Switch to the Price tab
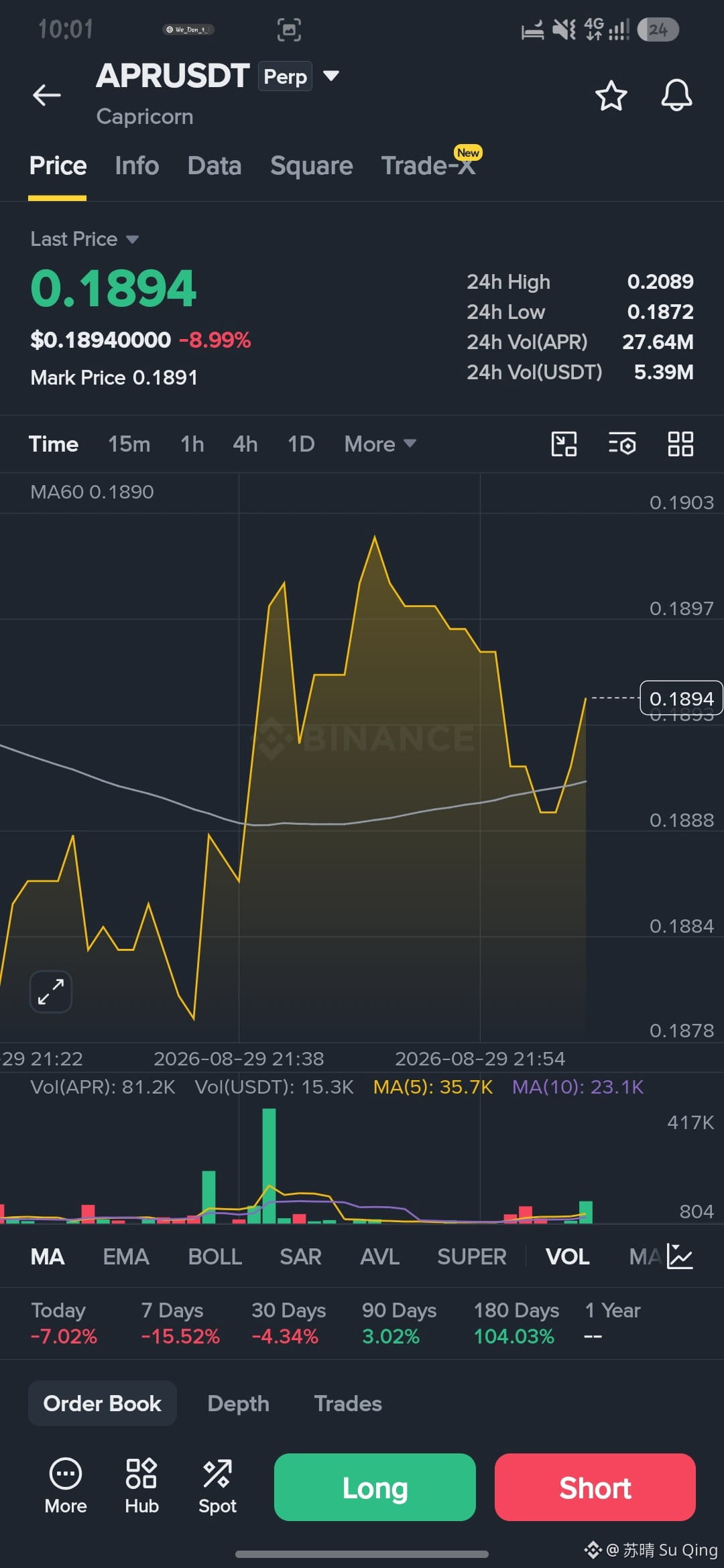Screen dimensions: 724x1568 pyautogui.click(x=58, y=166)
